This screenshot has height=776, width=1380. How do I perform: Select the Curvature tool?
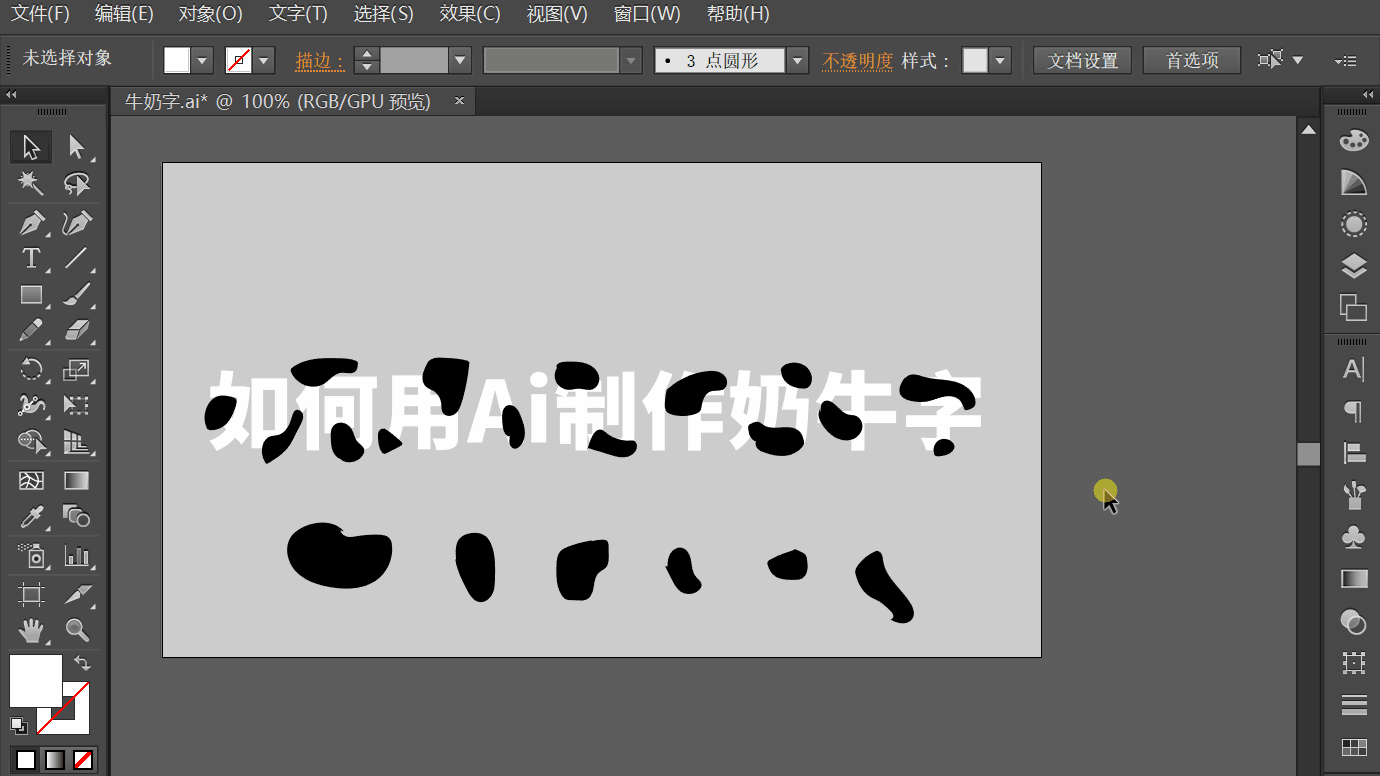click(x=76, y=222)
